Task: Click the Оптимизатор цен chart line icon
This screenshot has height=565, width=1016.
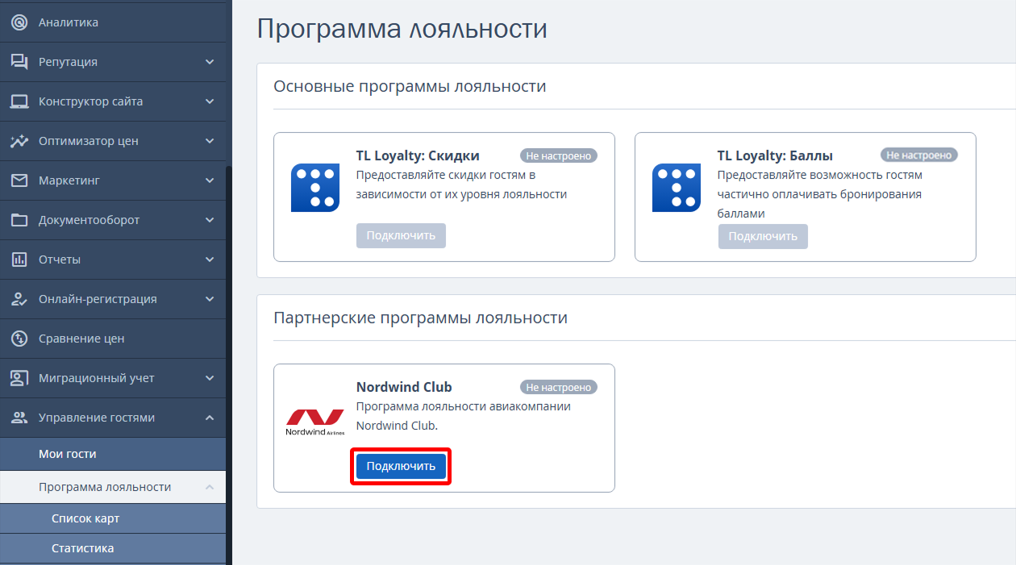Action: tap(19, 141)
